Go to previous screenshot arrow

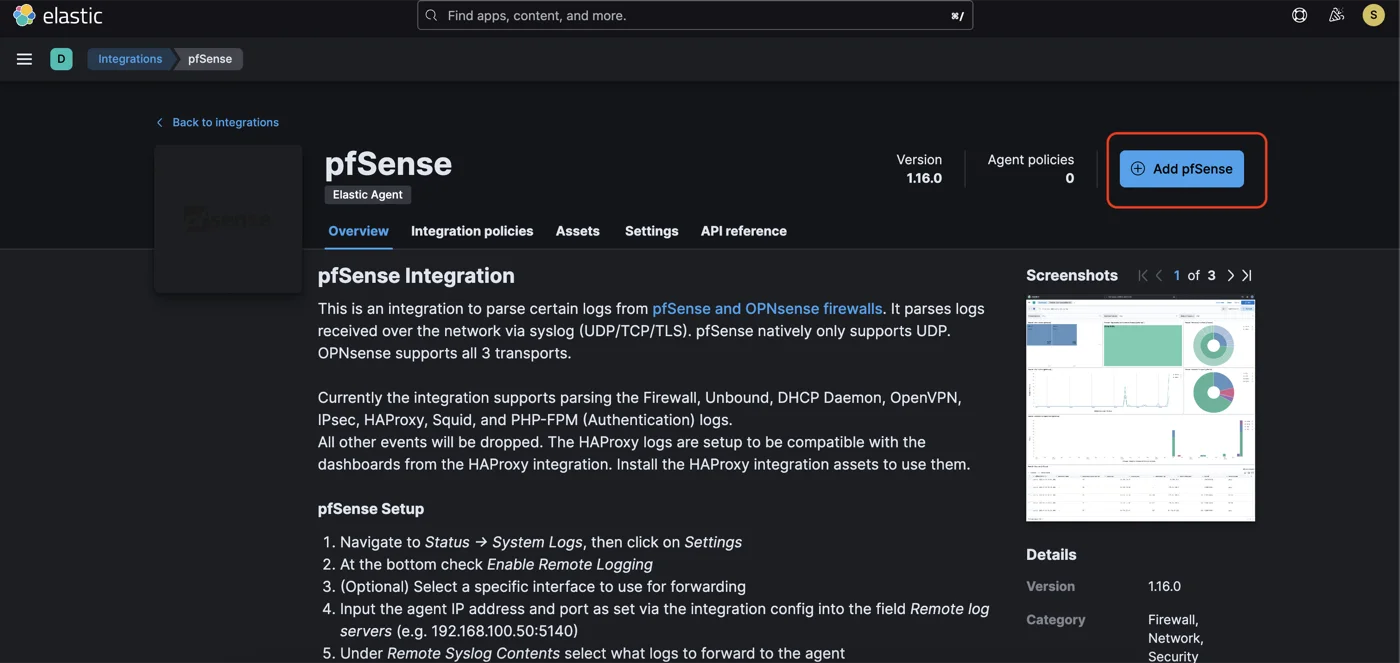tap(1158, 275)
